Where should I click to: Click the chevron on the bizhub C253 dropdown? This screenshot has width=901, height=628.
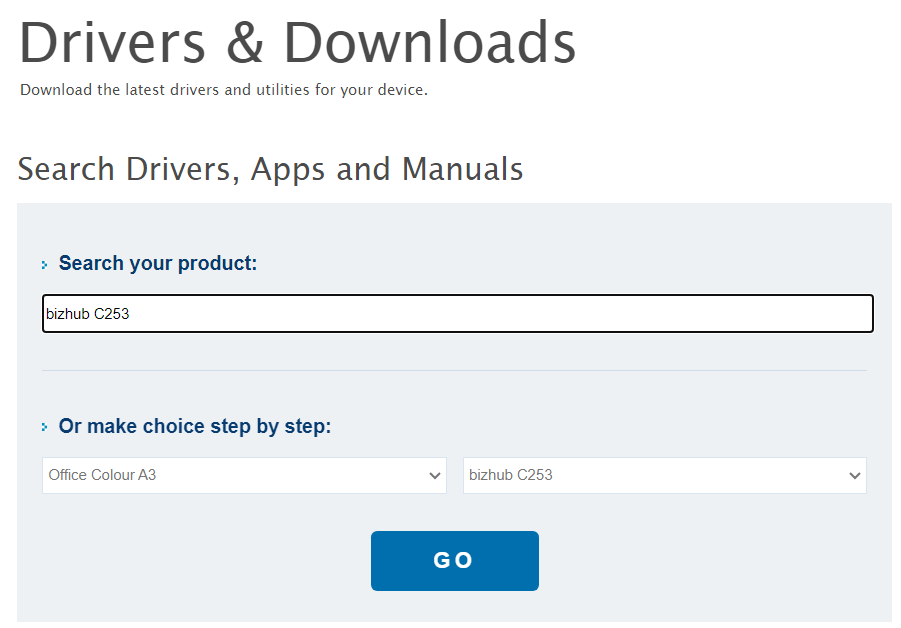pyautogui.click(x=855, y=475)
